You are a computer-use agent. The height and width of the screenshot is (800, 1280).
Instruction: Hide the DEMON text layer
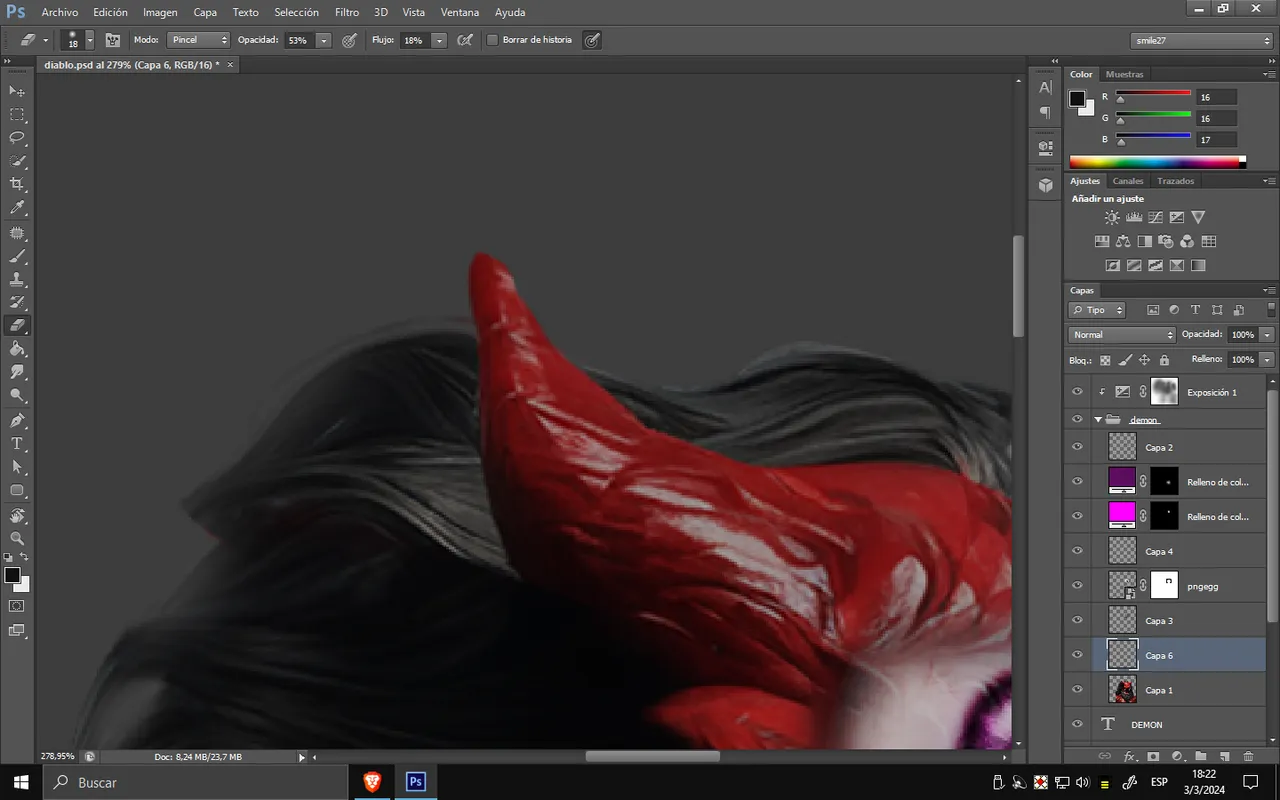[x=1077, y=724]
